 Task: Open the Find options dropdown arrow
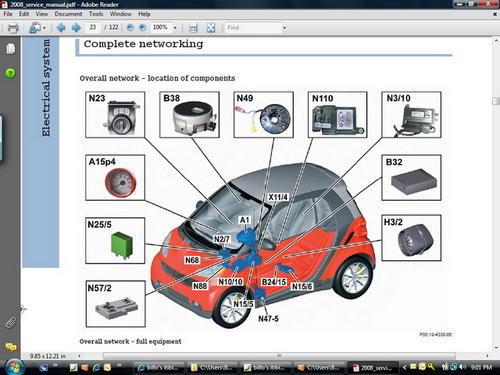284,28
